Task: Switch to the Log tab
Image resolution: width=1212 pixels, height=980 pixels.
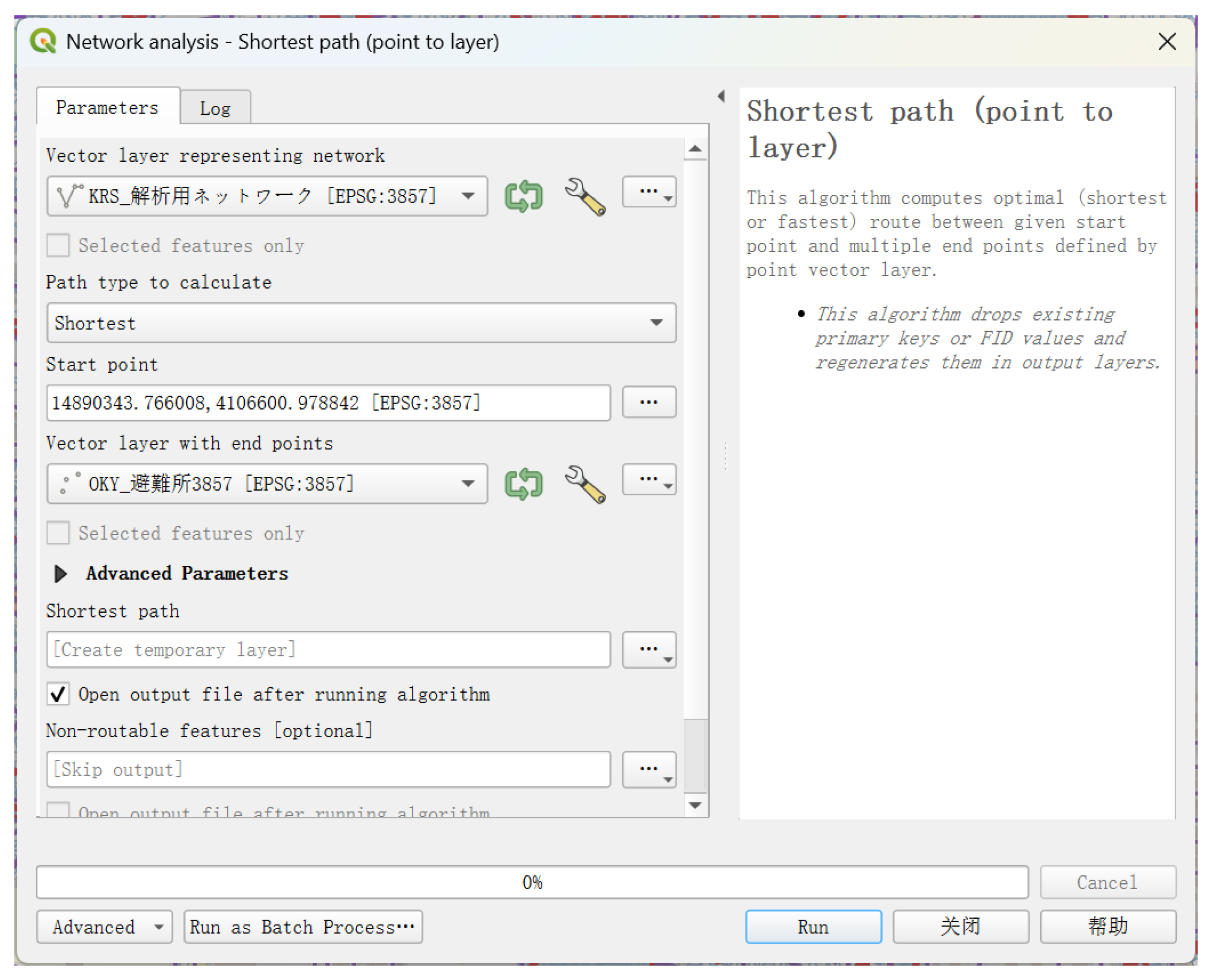Action: (215, 108)
